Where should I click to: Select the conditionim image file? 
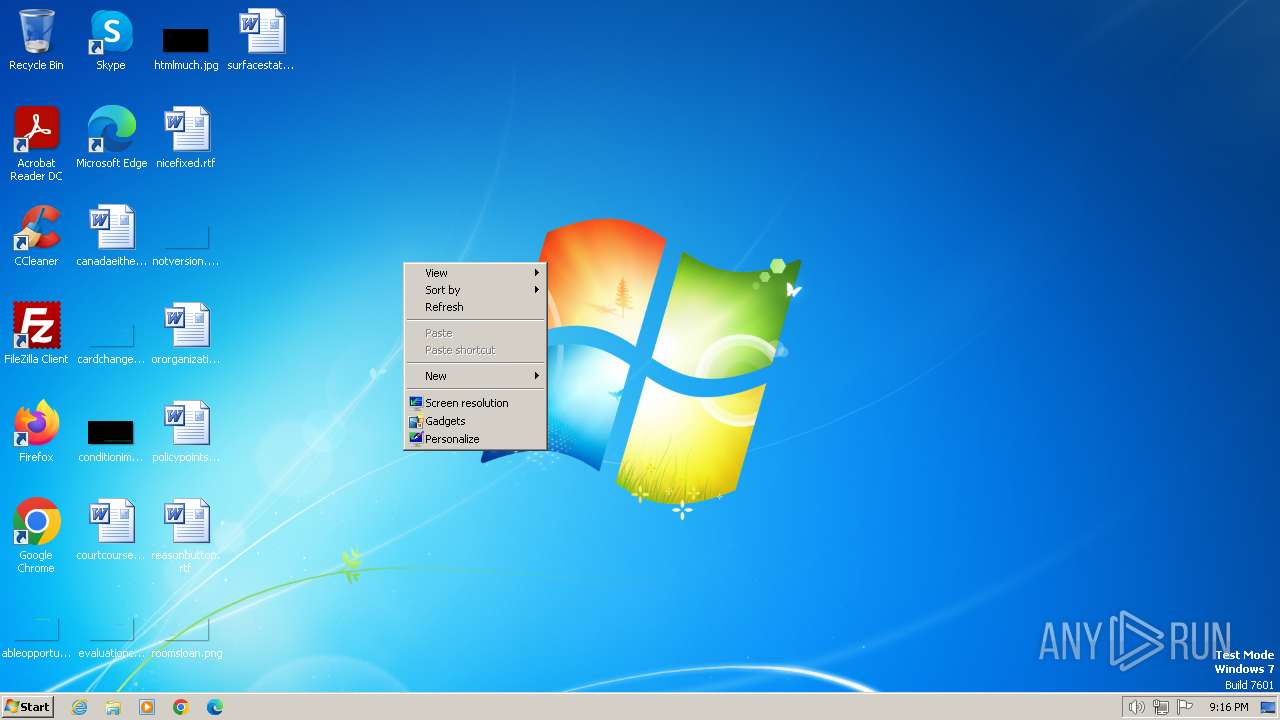pos(111,440)
